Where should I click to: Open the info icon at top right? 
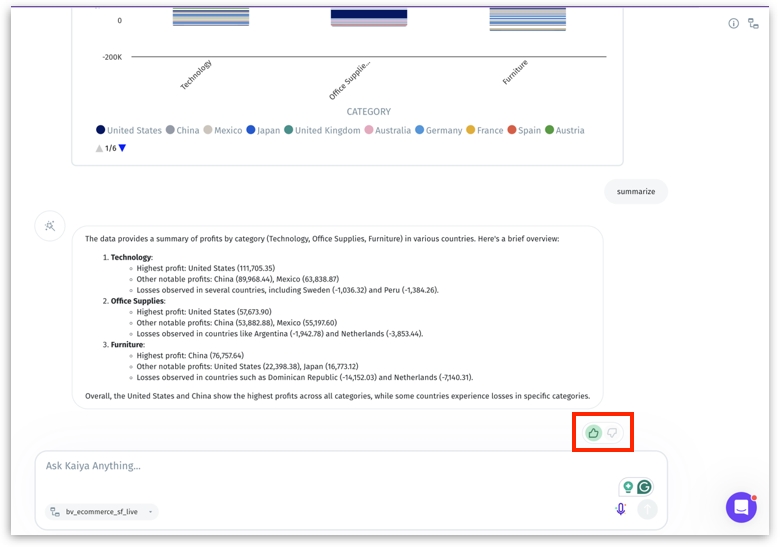point(733,23)
